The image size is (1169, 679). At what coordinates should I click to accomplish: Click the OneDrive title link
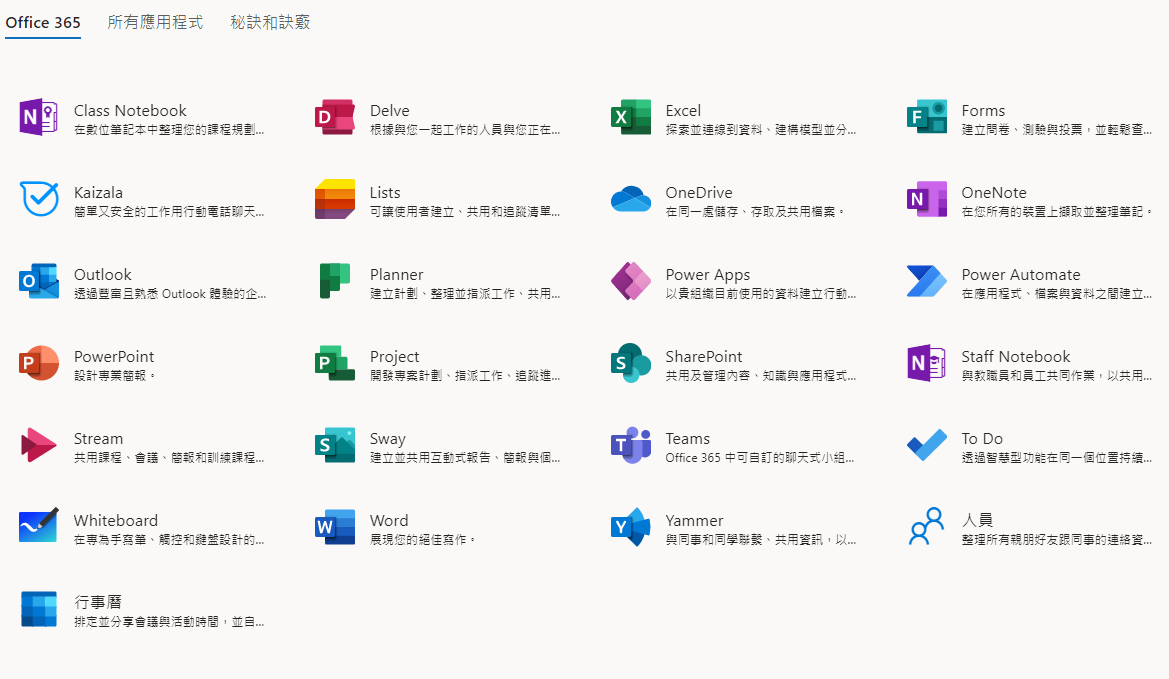coord(699,192)
